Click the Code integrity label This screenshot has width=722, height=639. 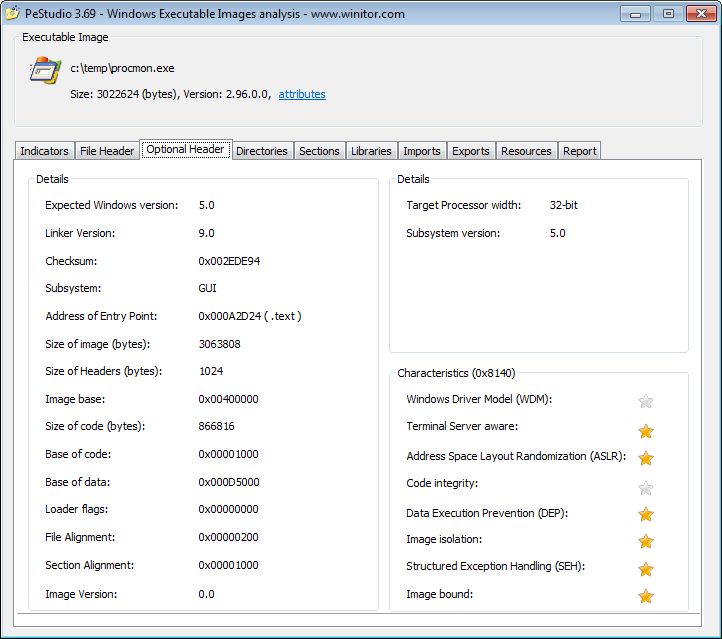tap(442, 483)
